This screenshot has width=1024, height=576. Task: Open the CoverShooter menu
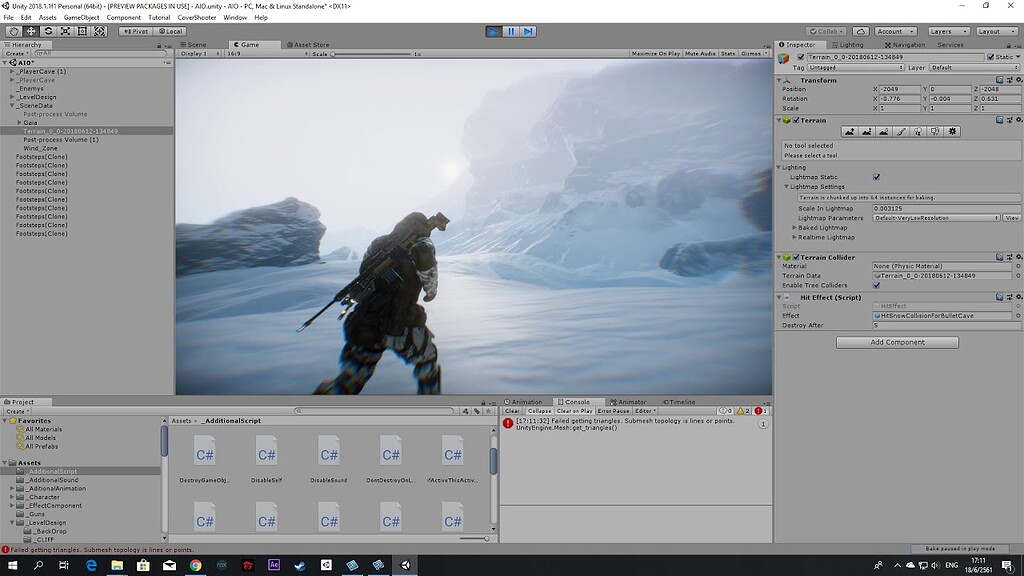(x=197, y=18)
